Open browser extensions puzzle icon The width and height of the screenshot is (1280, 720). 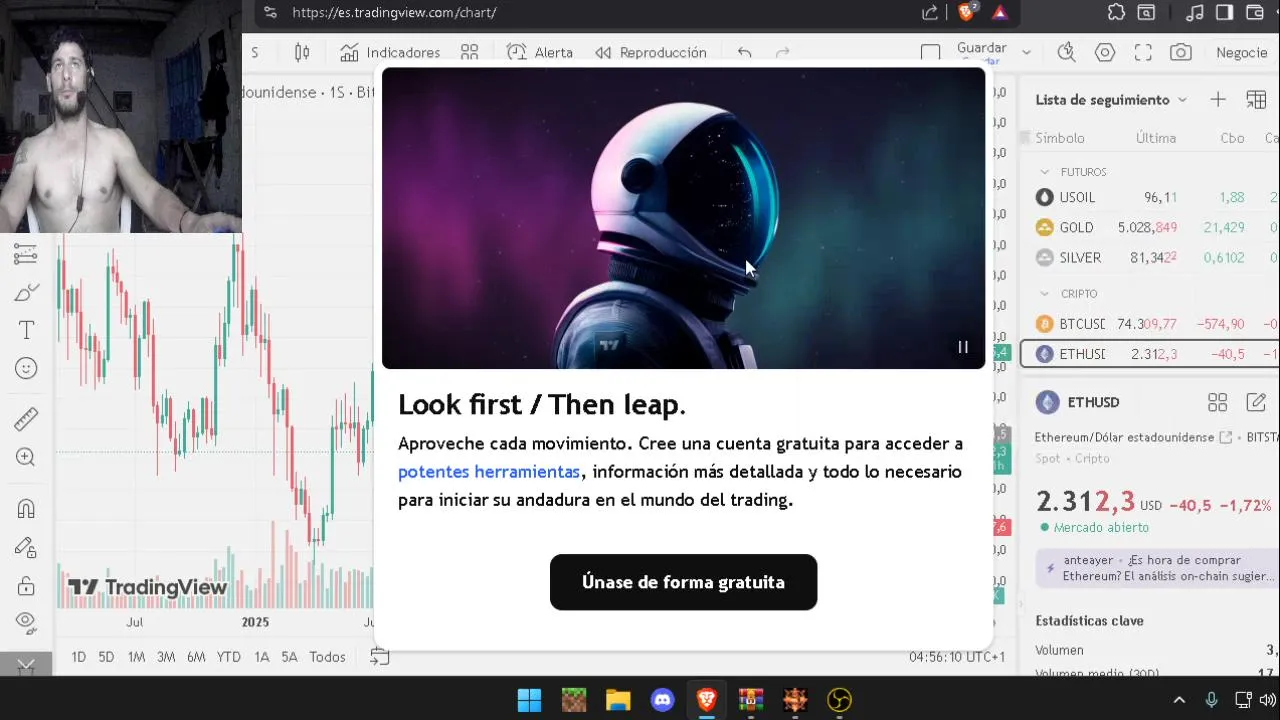coord(1117,12)
